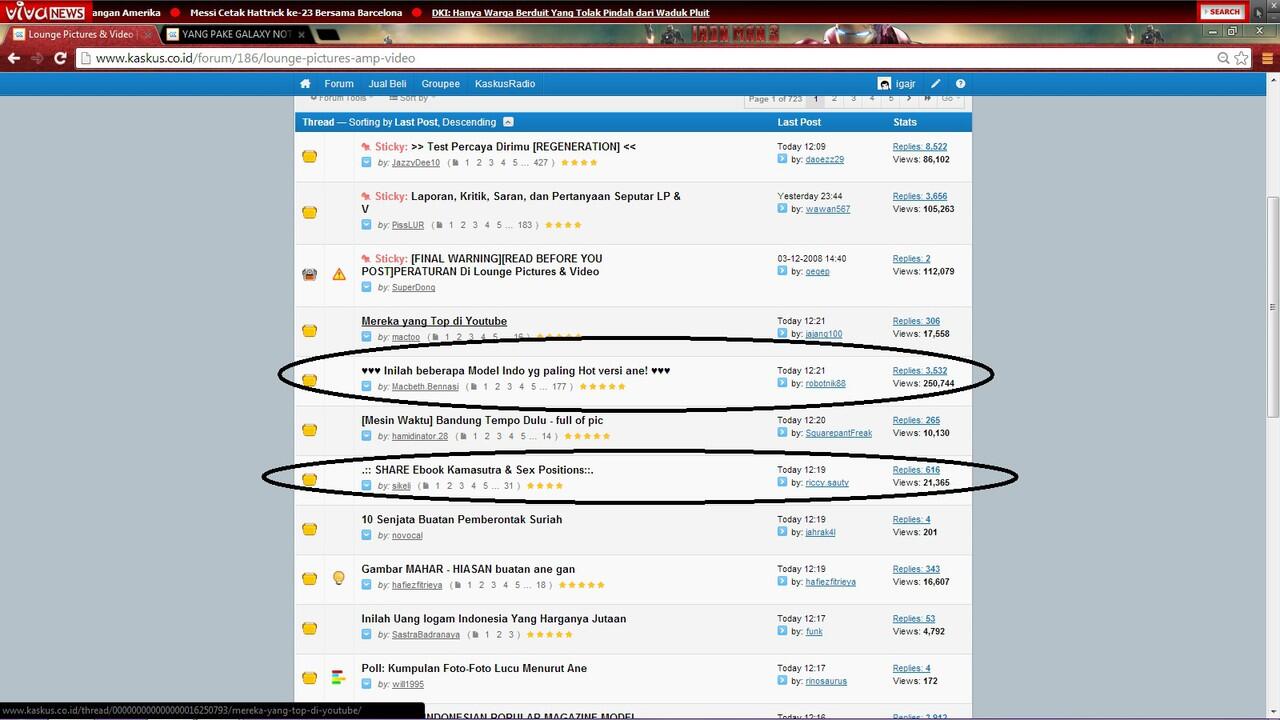
Task: Close the Lounge Pictures & Video tab
Action: click(147, 34)
